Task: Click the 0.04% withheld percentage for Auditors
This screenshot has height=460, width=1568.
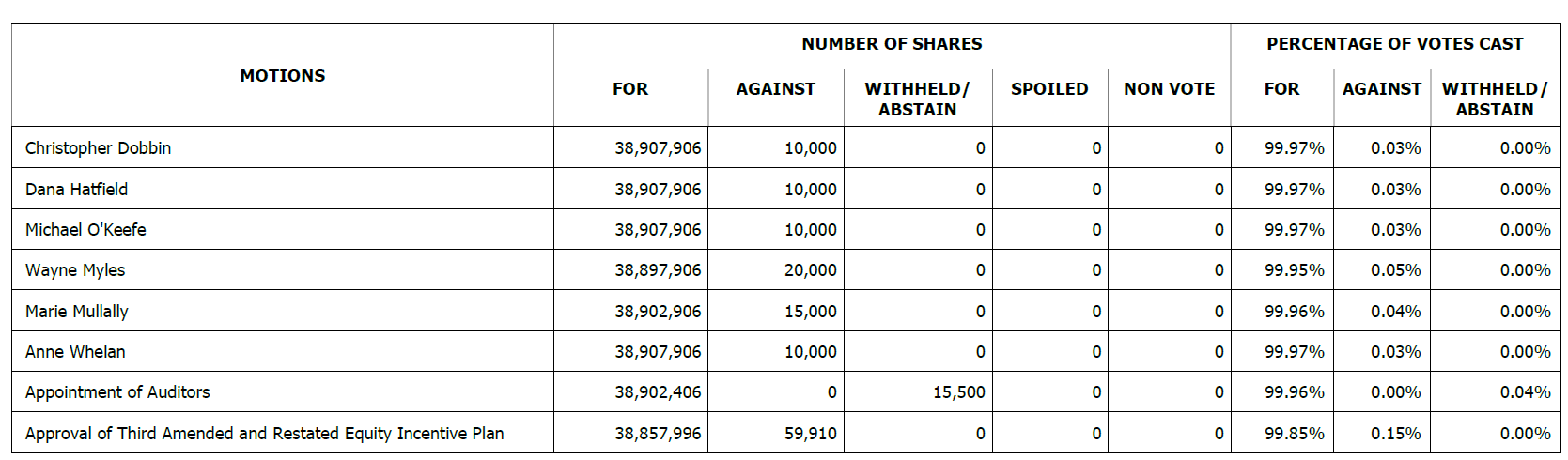Action: tap(1524, 392)
